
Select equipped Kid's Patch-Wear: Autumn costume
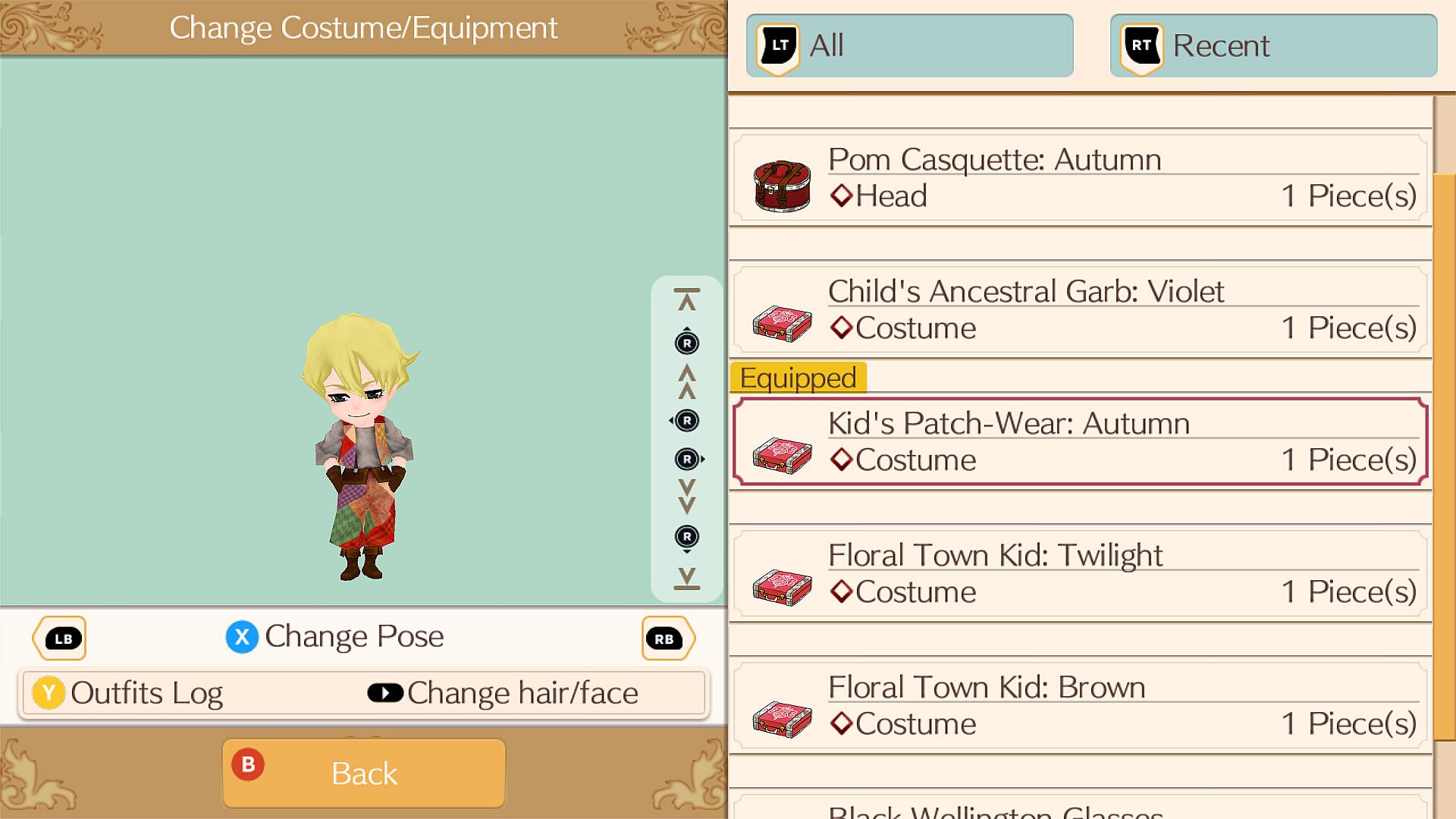click(1081, 441)
